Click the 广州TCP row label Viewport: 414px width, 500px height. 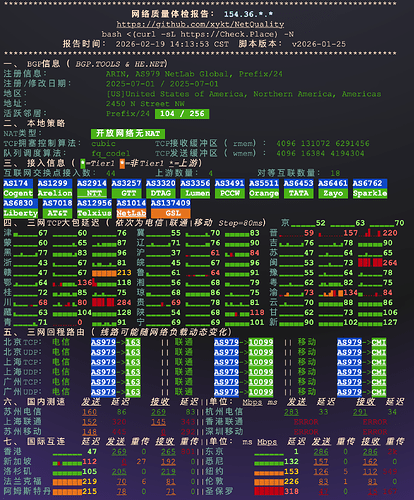[x=23, y=382]
